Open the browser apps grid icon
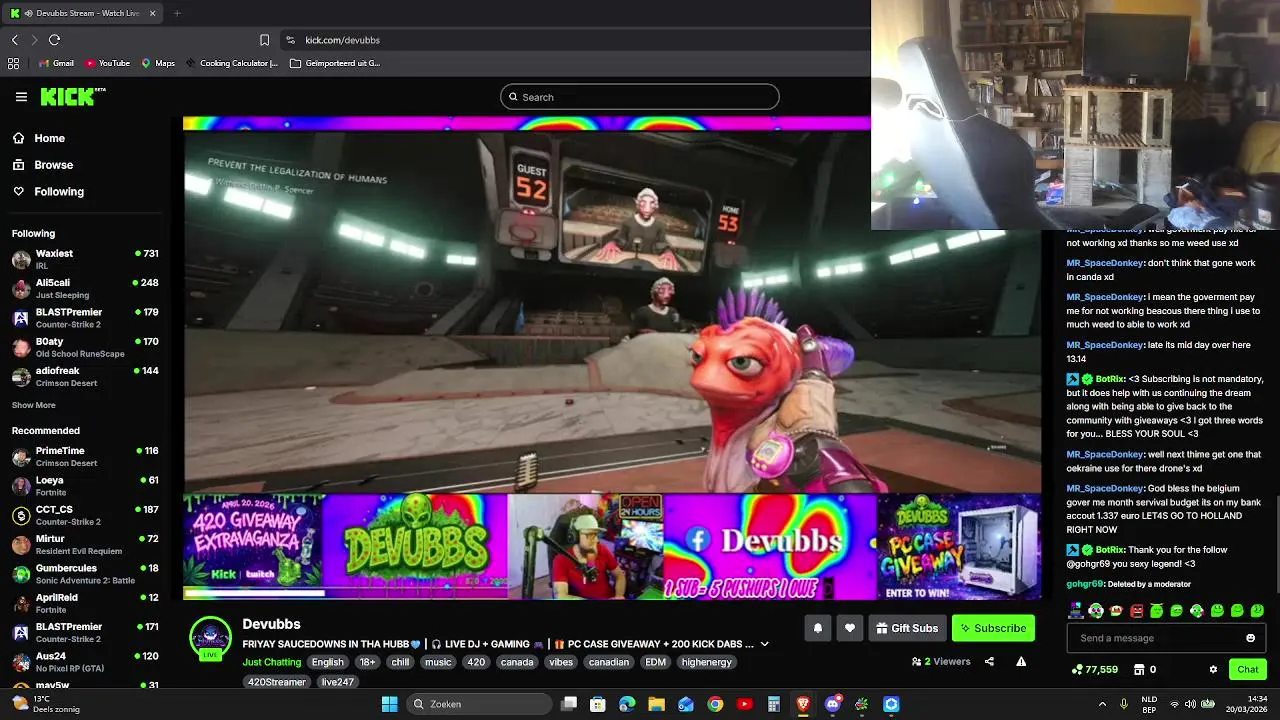 [13, 63]
